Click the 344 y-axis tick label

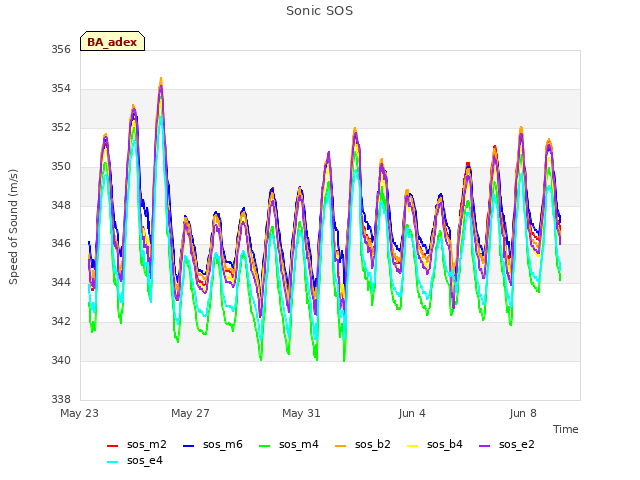point(61,283)
